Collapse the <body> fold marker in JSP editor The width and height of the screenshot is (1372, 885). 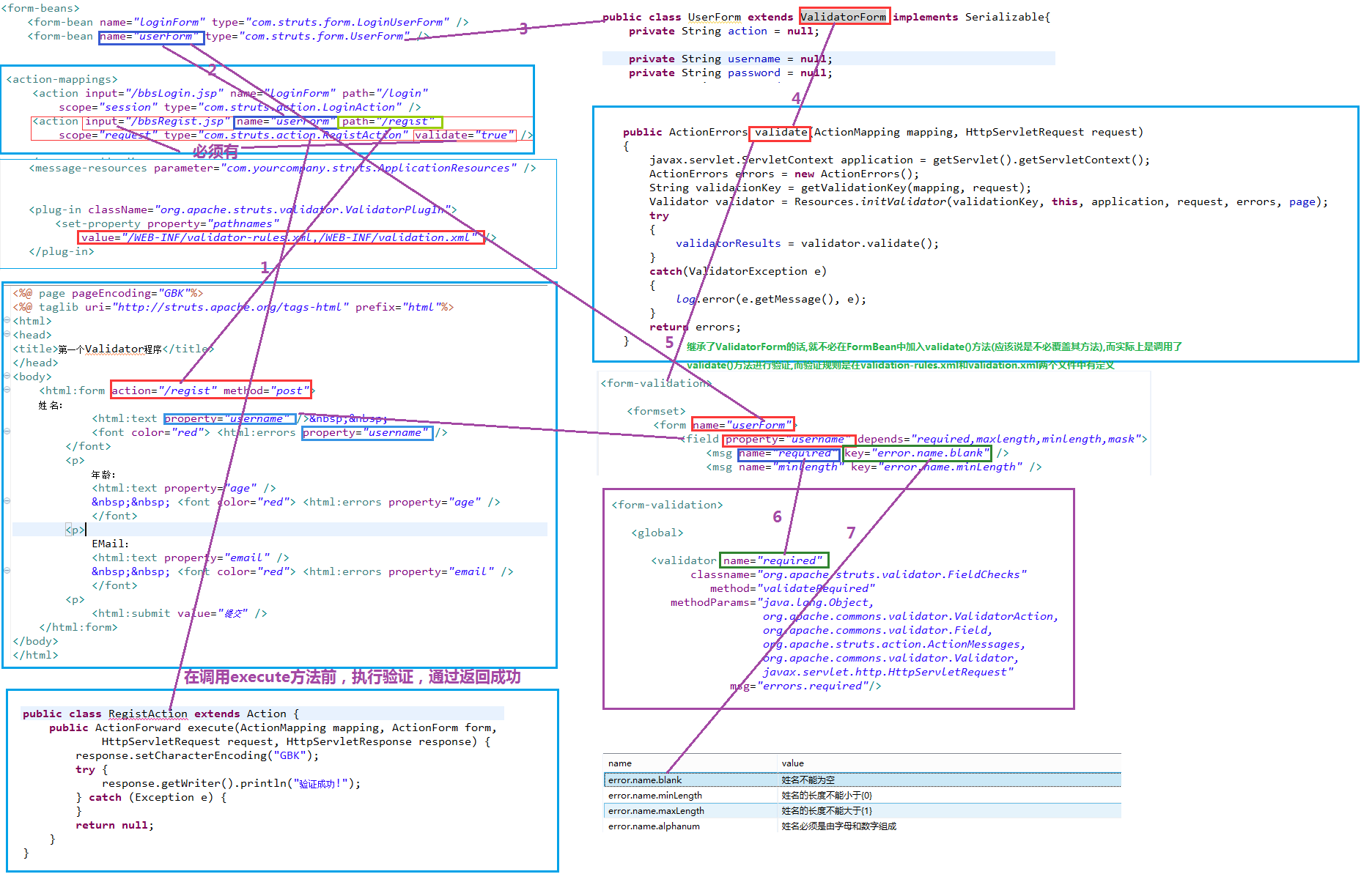(7, 376)
